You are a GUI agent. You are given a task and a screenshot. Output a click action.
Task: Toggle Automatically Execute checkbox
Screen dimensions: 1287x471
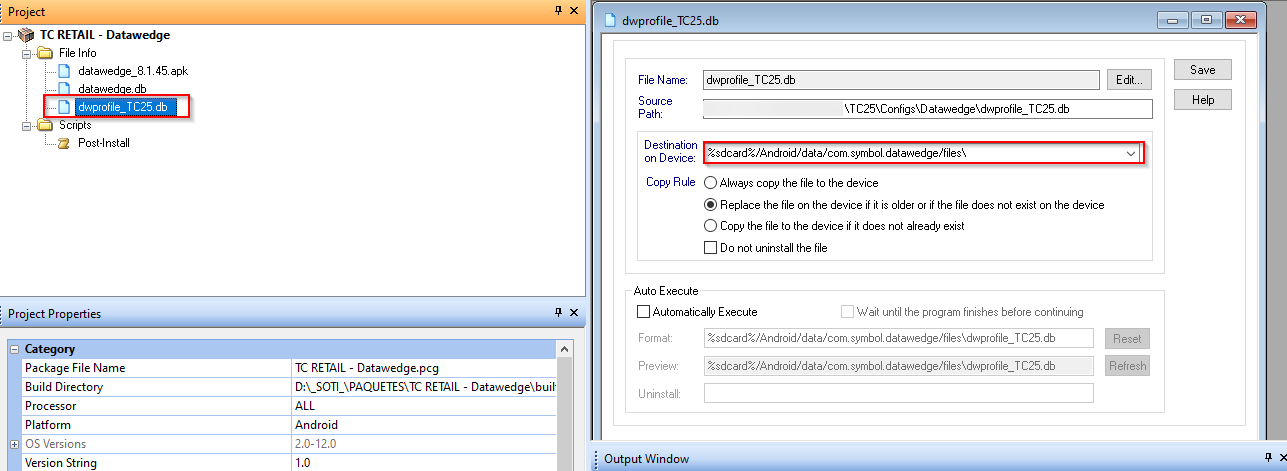tap(643, 312)
